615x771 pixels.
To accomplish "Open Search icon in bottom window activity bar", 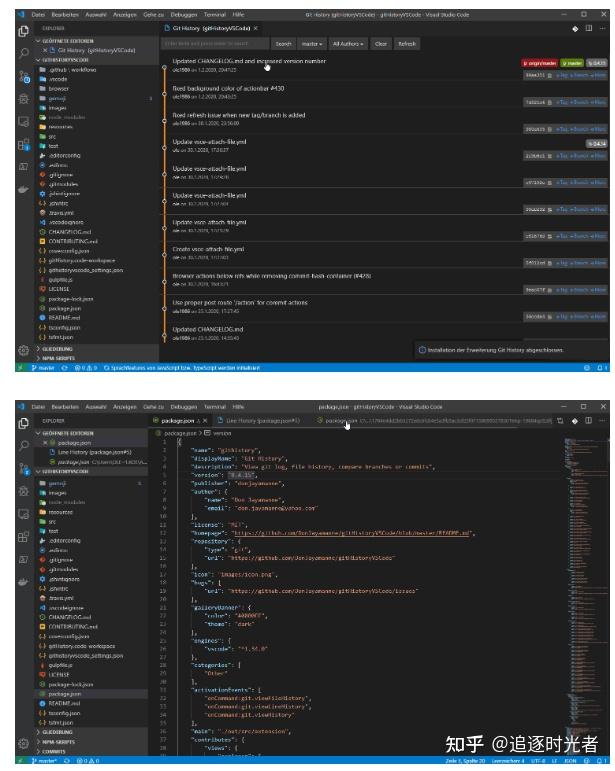I will pos(23,445).
